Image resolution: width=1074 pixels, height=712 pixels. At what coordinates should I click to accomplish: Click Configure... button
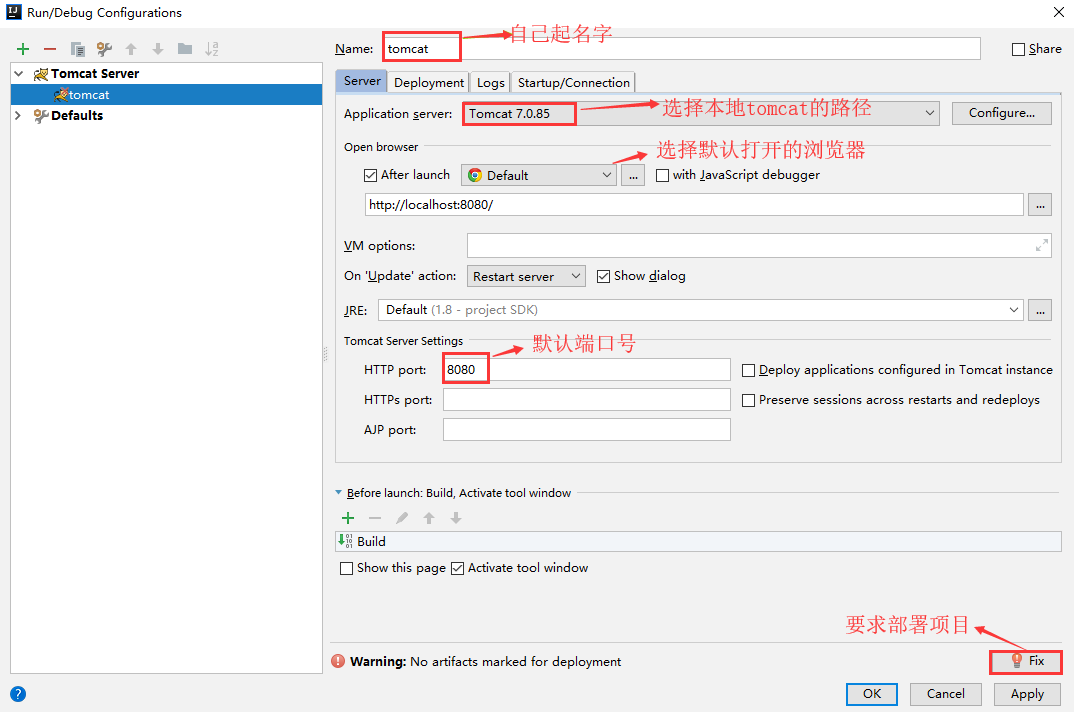click(x=1001, y=113)
